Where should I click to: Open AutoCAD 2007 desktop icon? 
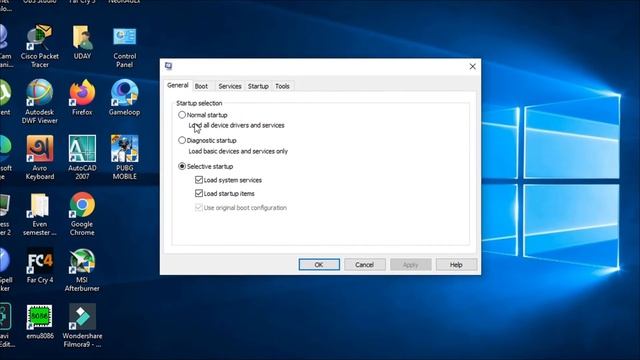pos(82,158)
